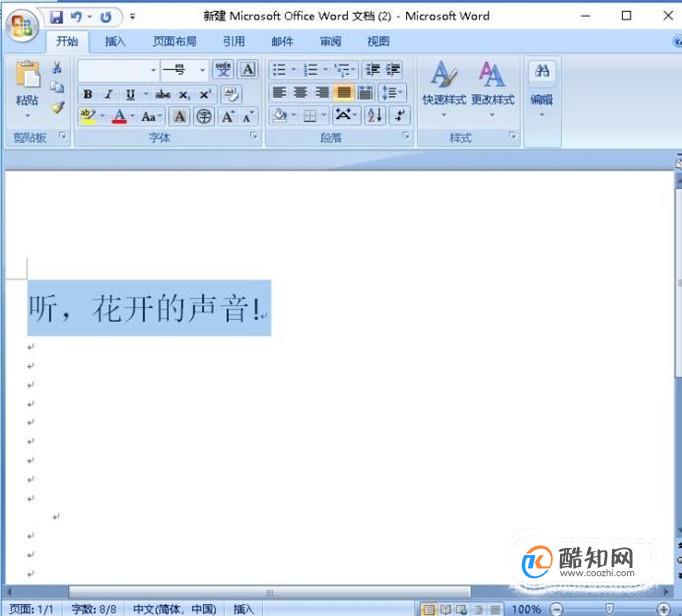682x616 pixels.
Task: Open the underline style dropdown arrow
Action: pyautogui.click(x=146, y=94)
